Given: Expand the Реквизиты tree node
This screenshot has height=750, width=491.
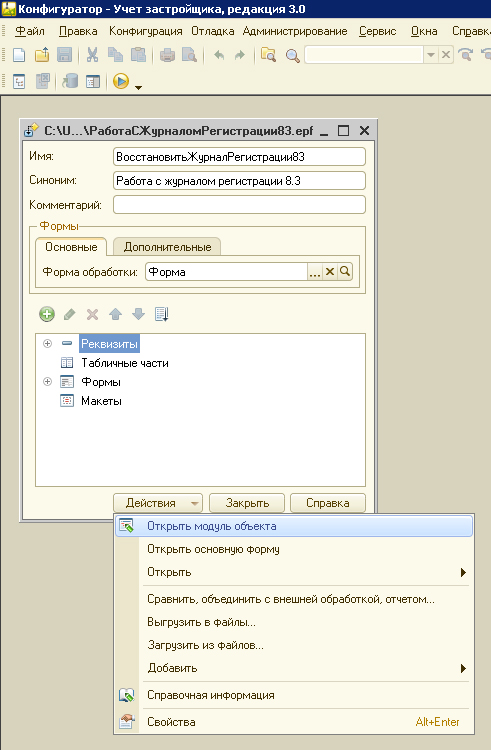Looking at the screenshot, I should click(47, 343).
